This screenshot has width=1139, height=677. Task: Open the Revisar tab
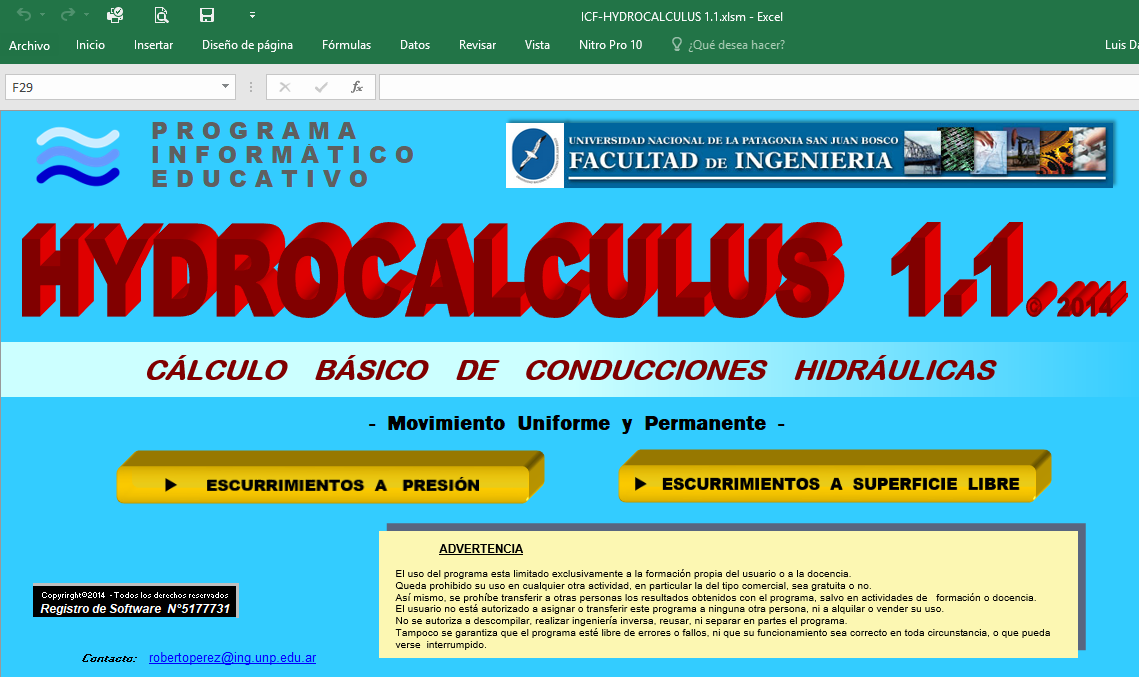tap(477, 45)
